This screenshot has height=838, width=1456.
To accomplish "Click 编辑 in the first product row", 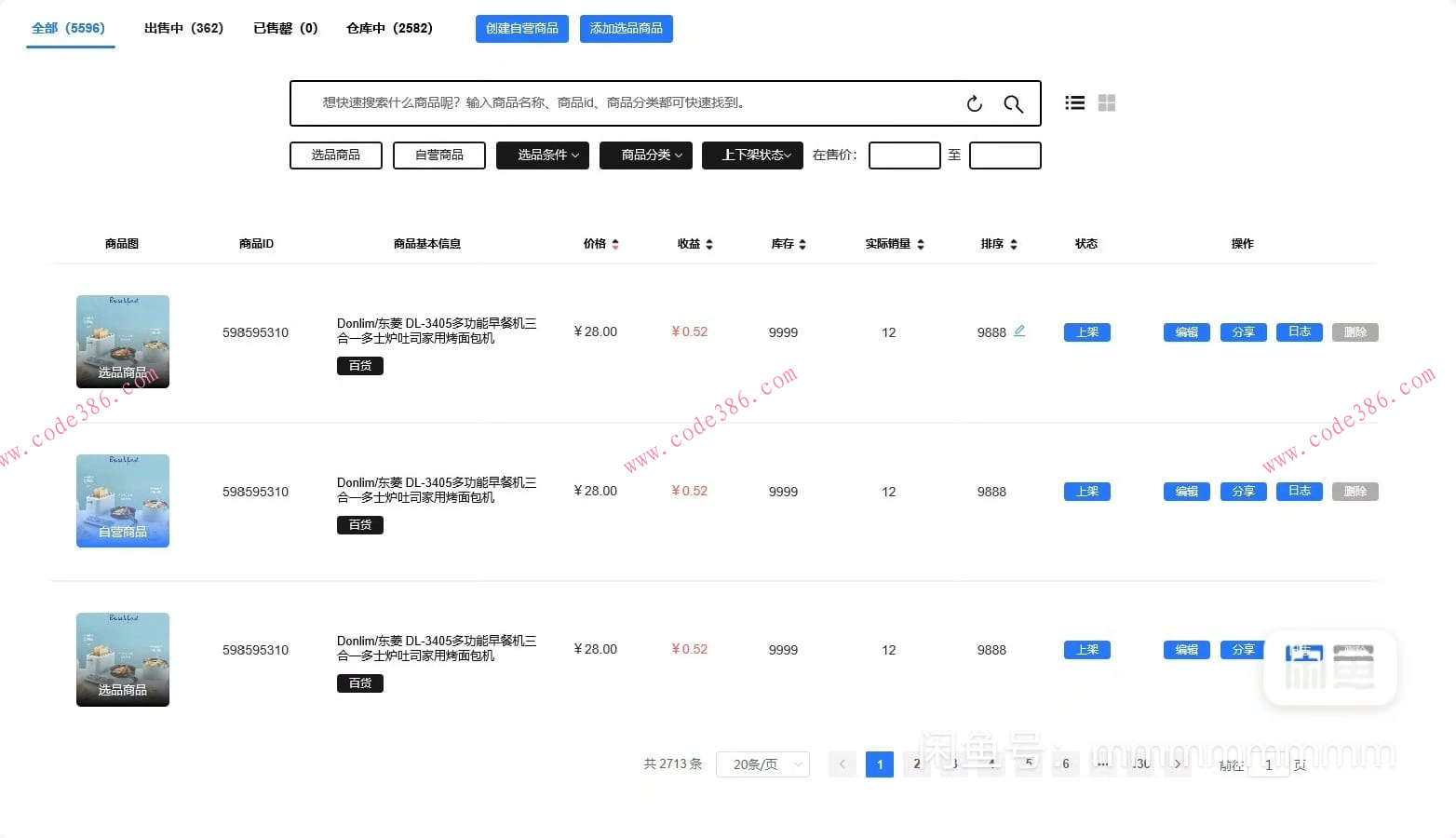I will [1187, 332].
